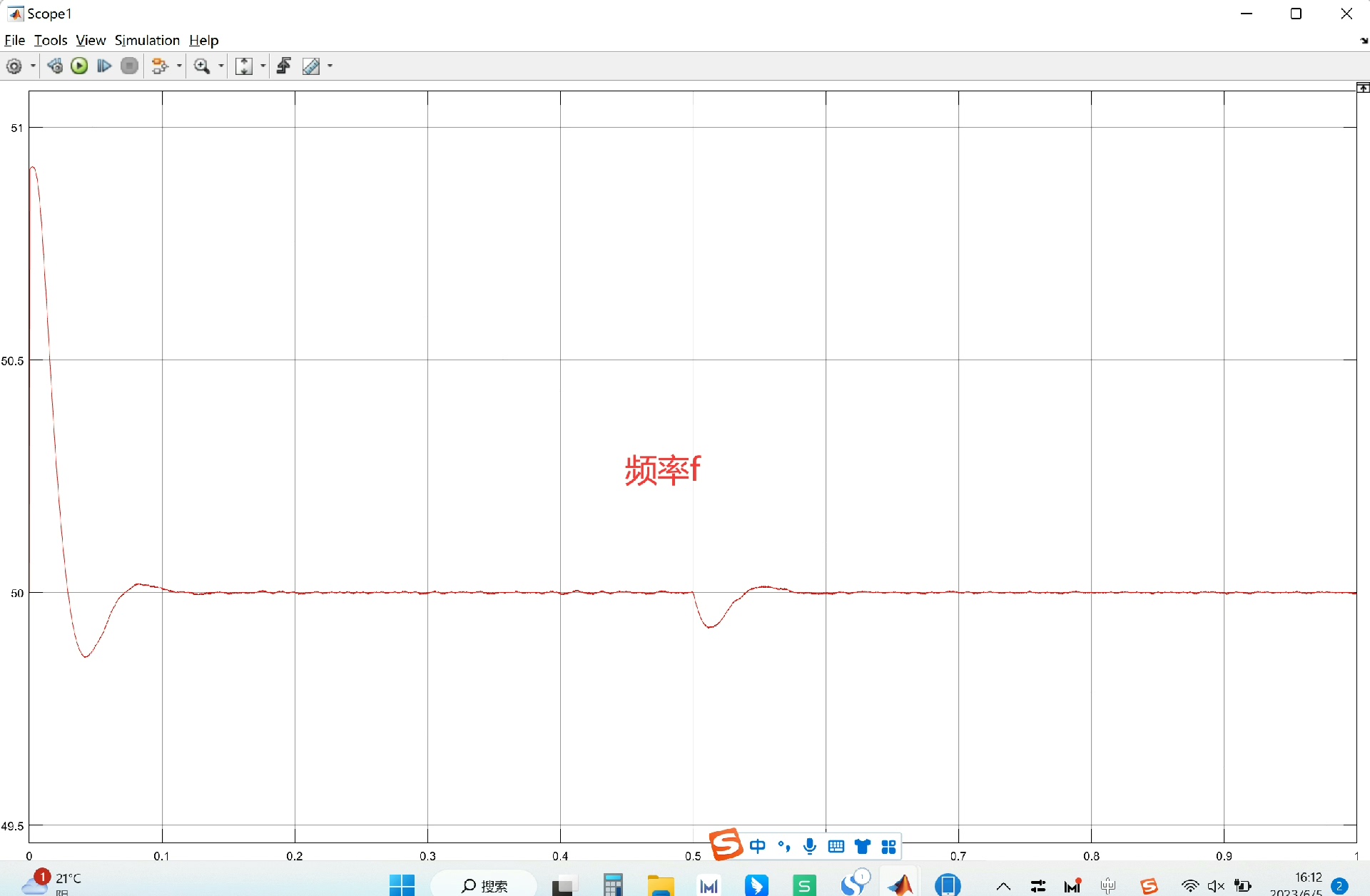Stop the simulation using the stop button

tap(129, 66)
